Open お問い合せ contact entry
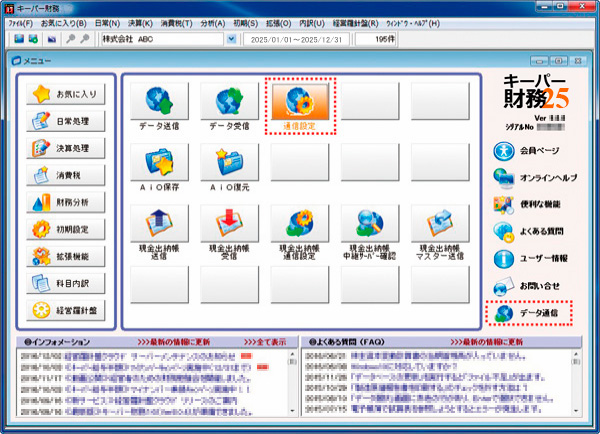This screenshot has height=434, width=600. pos(526,286)
